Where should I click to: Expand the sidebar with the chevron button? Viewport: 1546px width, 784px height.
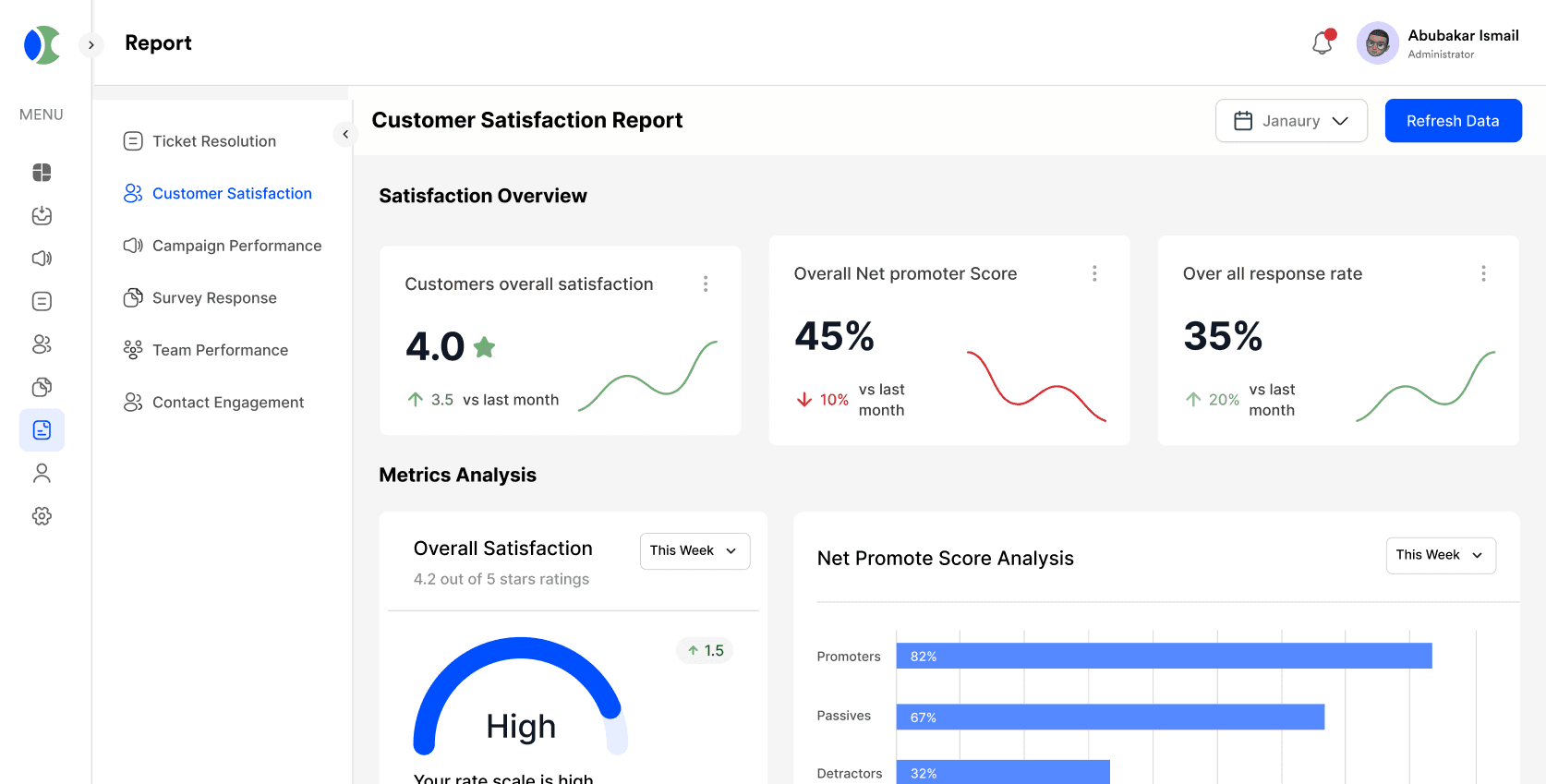(91, 44)
